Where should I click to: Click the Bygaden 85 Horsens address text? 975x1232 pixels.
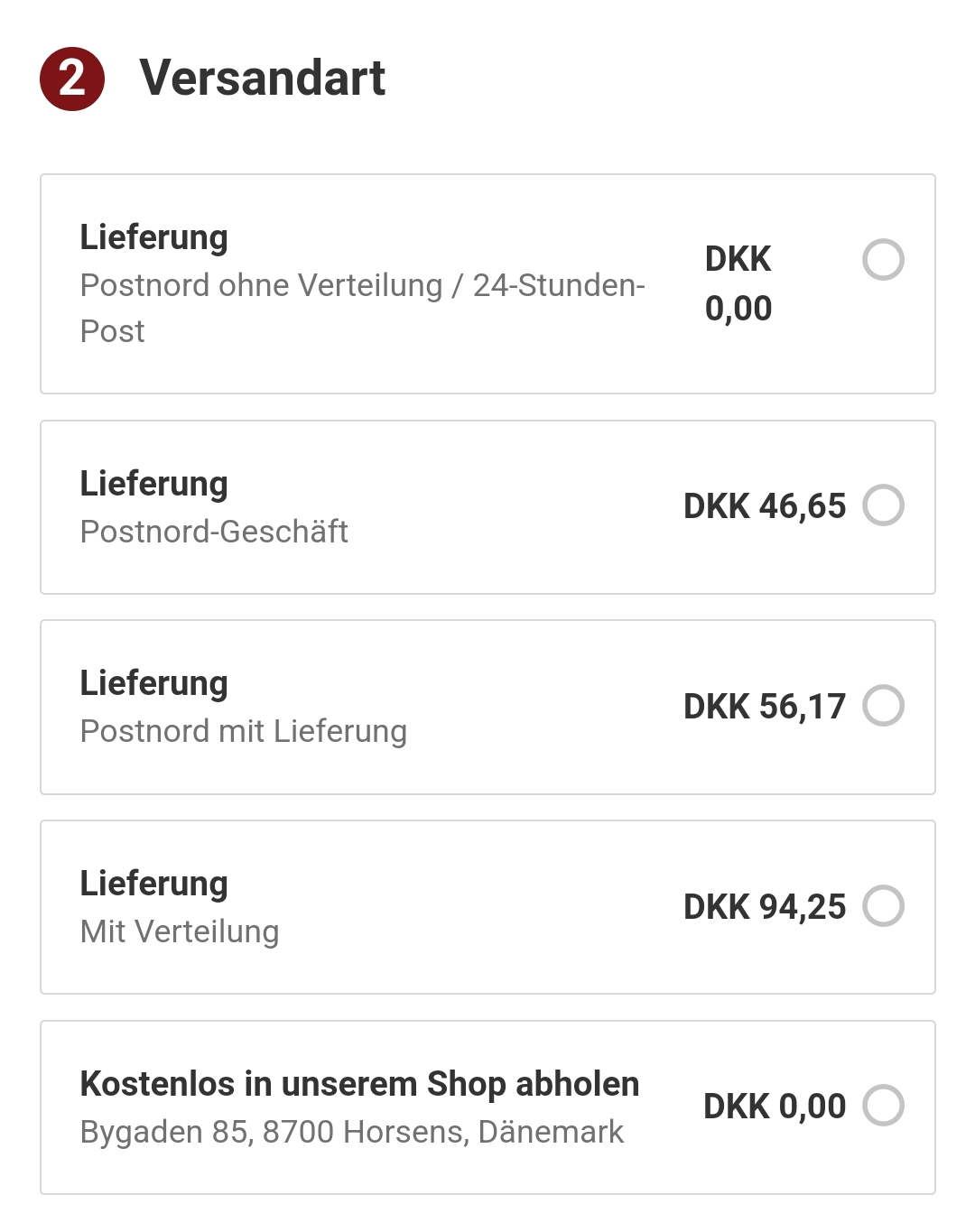pos(352,1132)
